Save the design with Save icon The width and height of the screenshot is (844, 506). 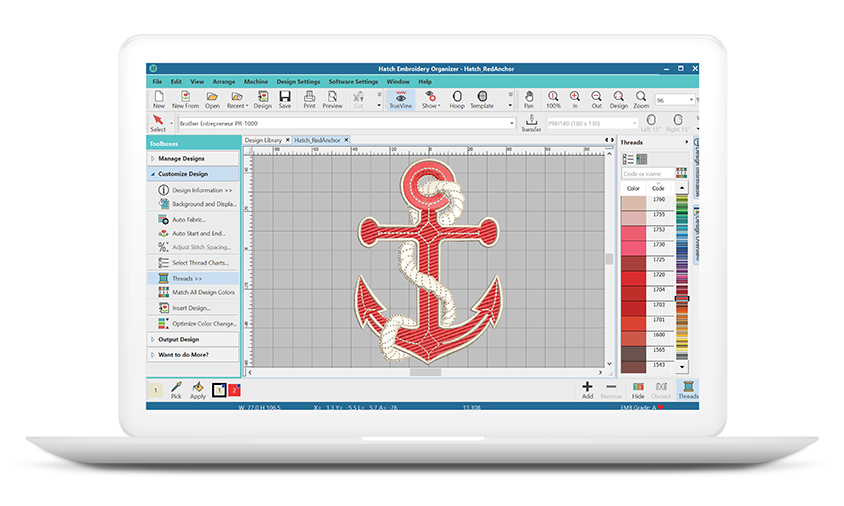[x=285, y=100]
